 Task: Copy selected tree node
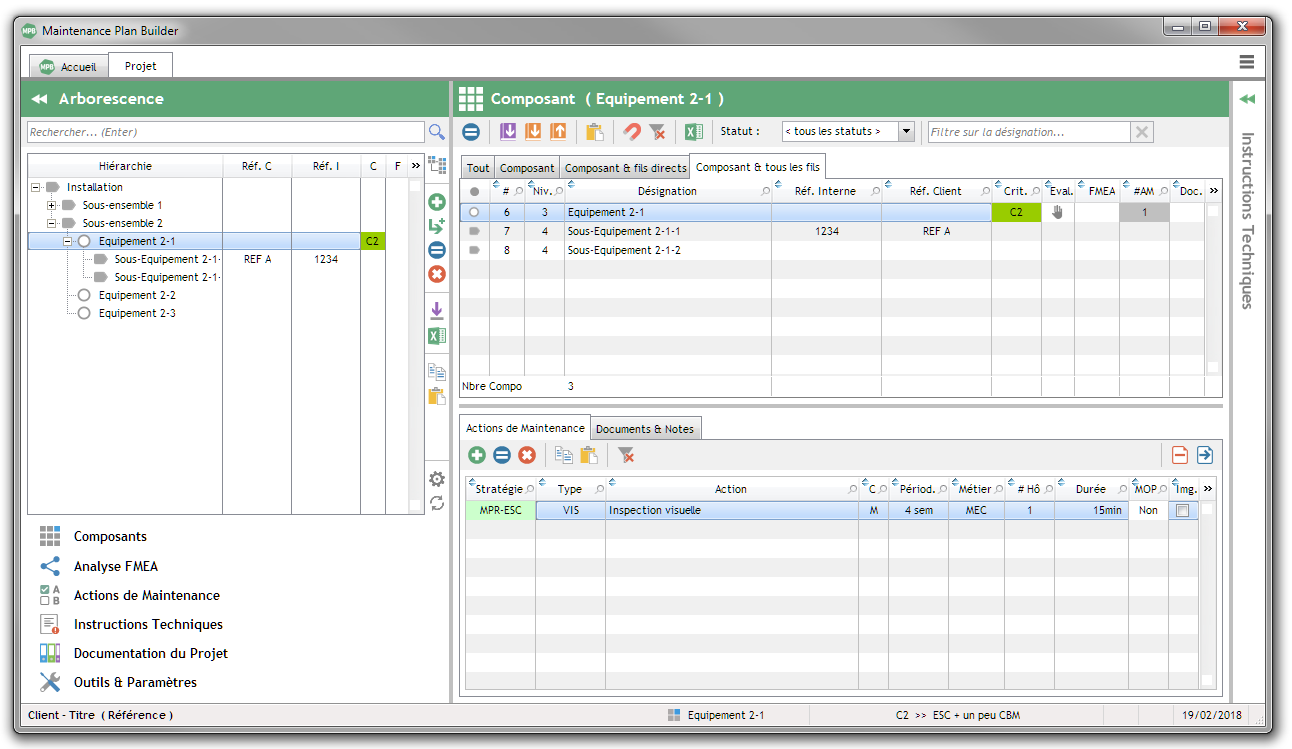tap(437, 372)
